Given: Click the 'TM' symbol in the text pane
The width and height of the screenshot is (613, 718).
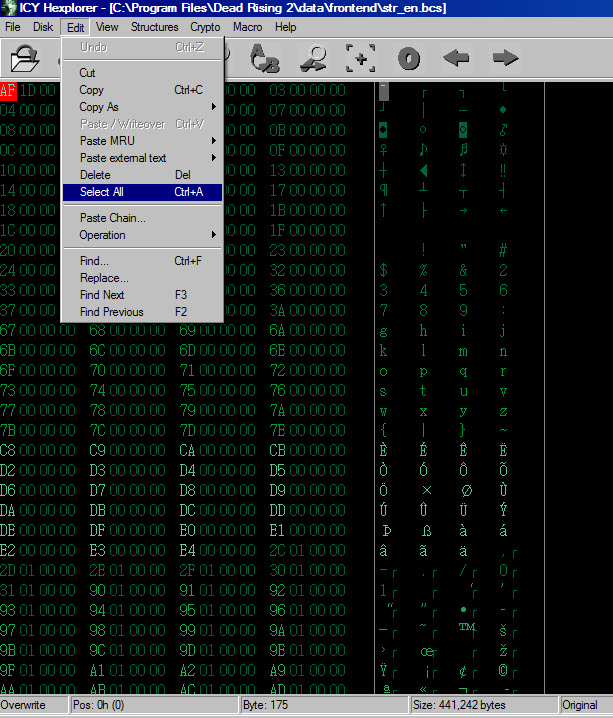Looking at the screenshot, I should click(467, 627).
